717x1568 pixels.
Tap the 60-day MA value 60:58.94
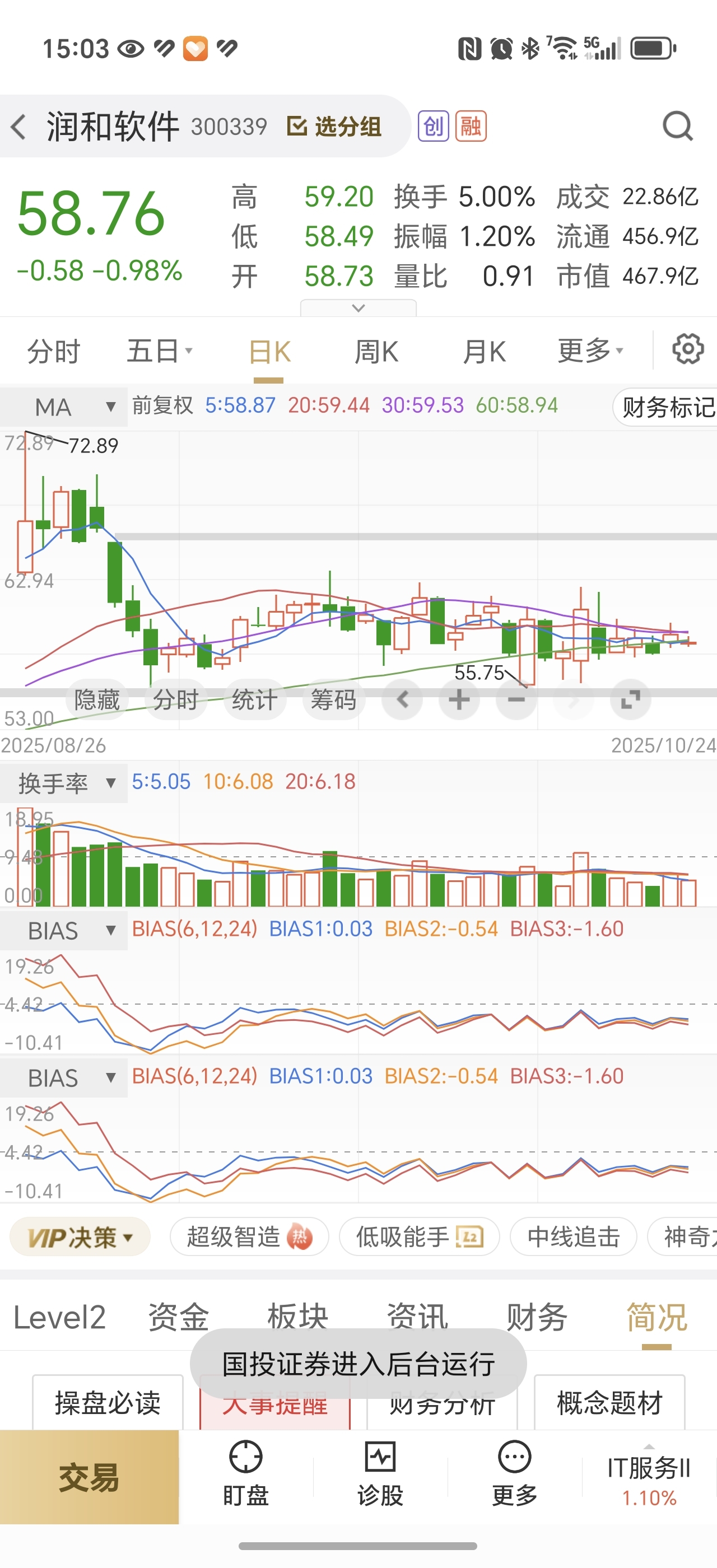click(x=517, y=405)
